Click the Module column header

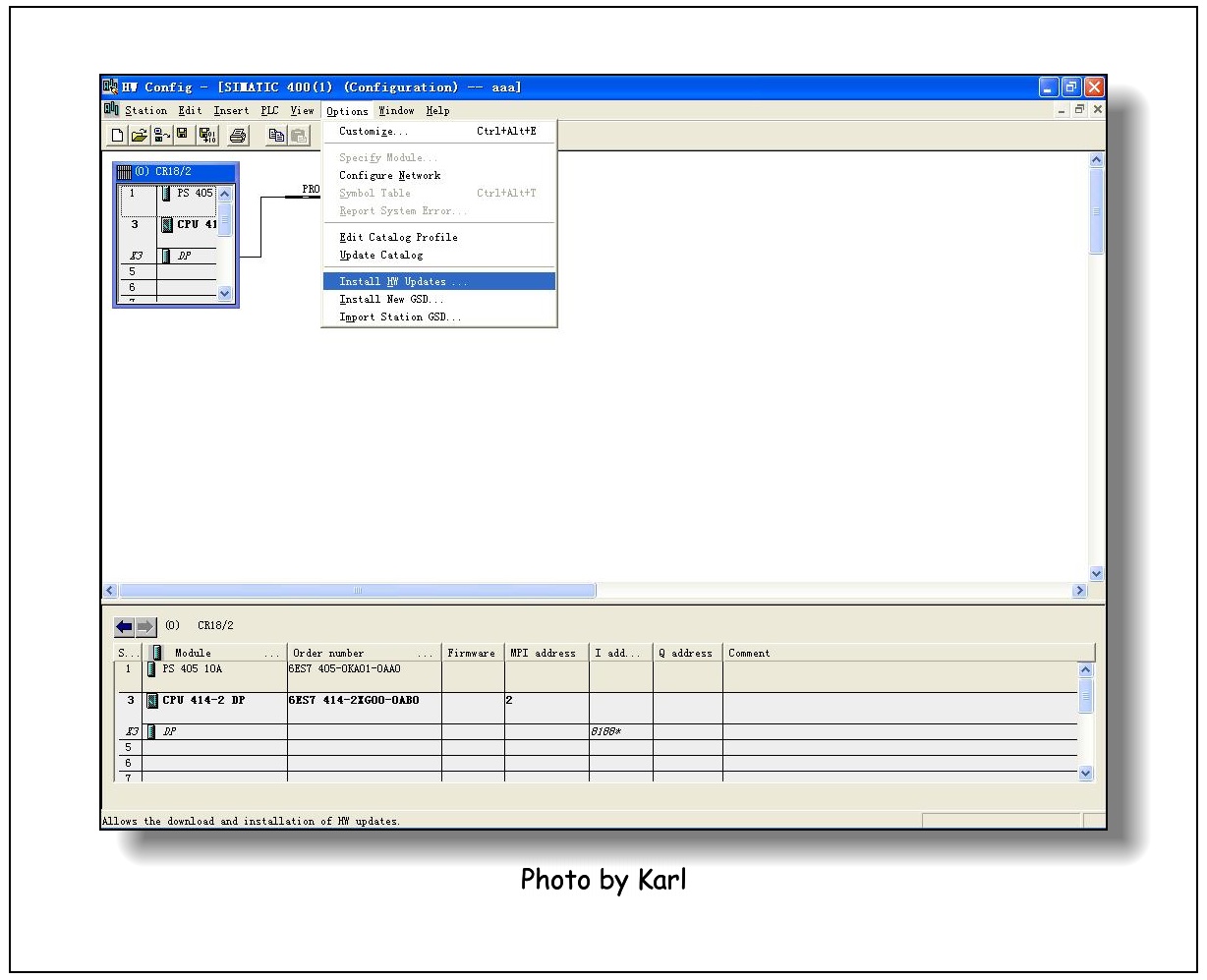point(215,653)
